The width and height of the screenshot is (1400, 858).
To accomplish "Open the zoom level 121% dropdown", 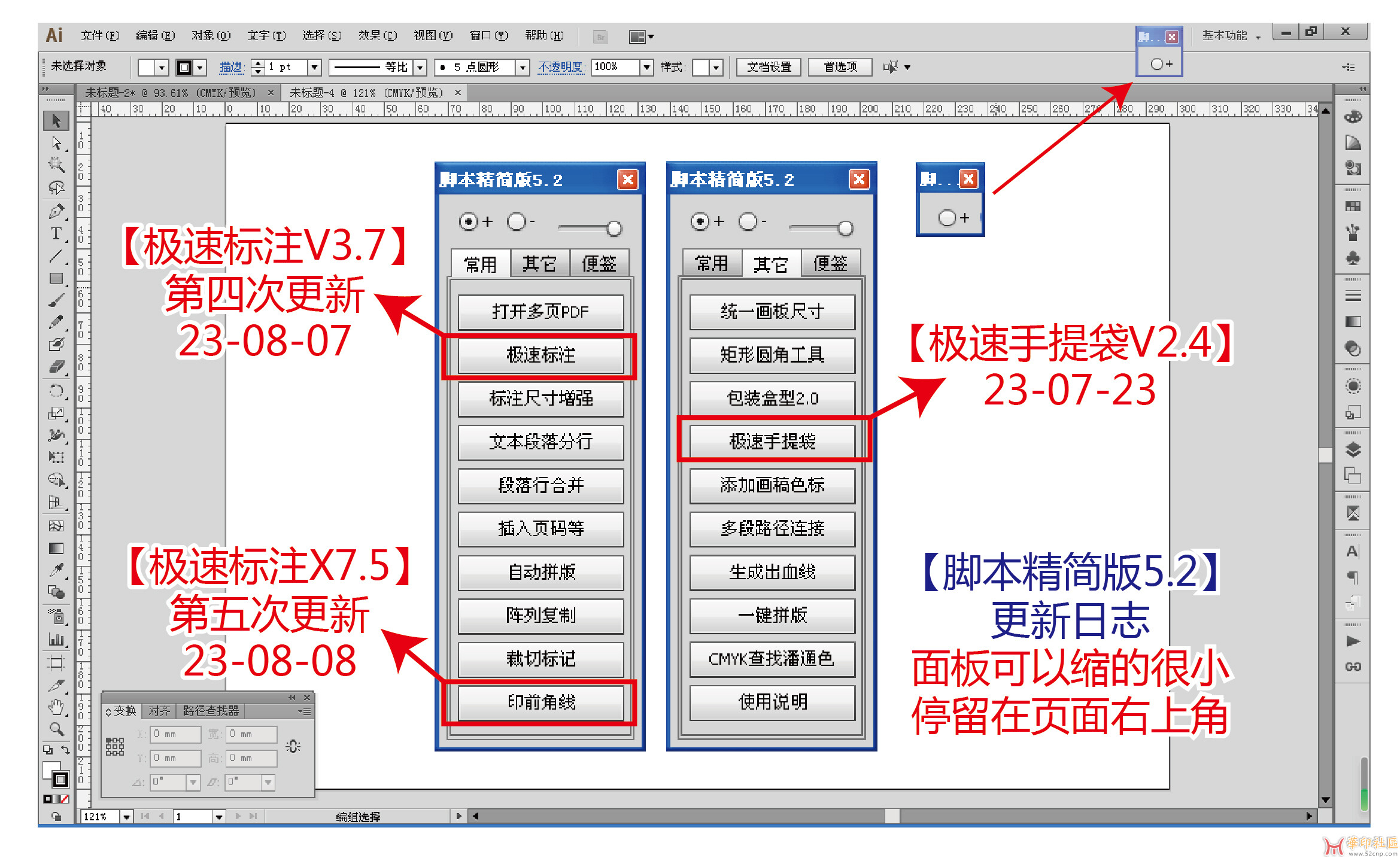I will 126,817.
